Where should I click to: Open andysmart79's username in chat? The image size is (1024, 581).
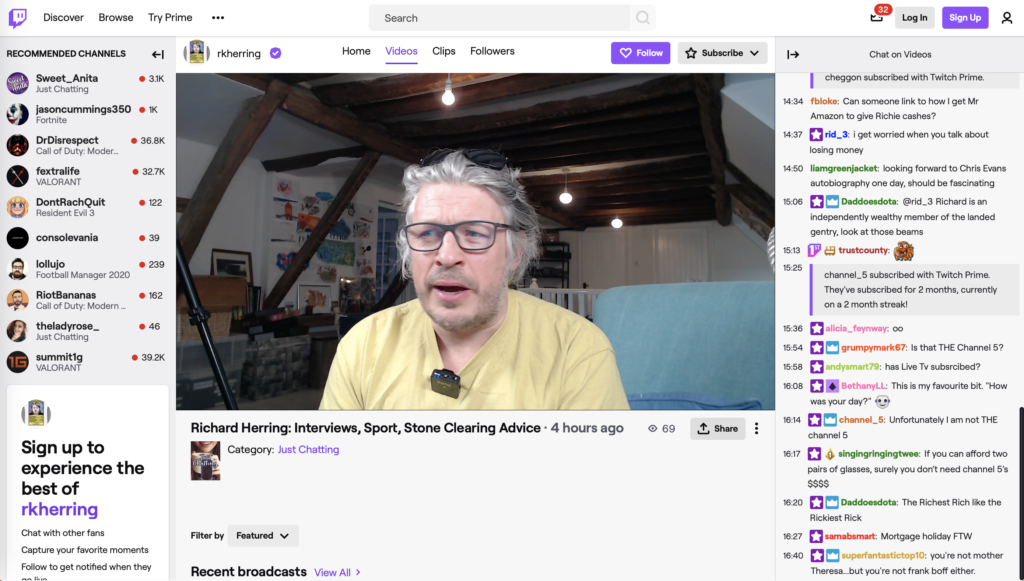tap(852, 367)
